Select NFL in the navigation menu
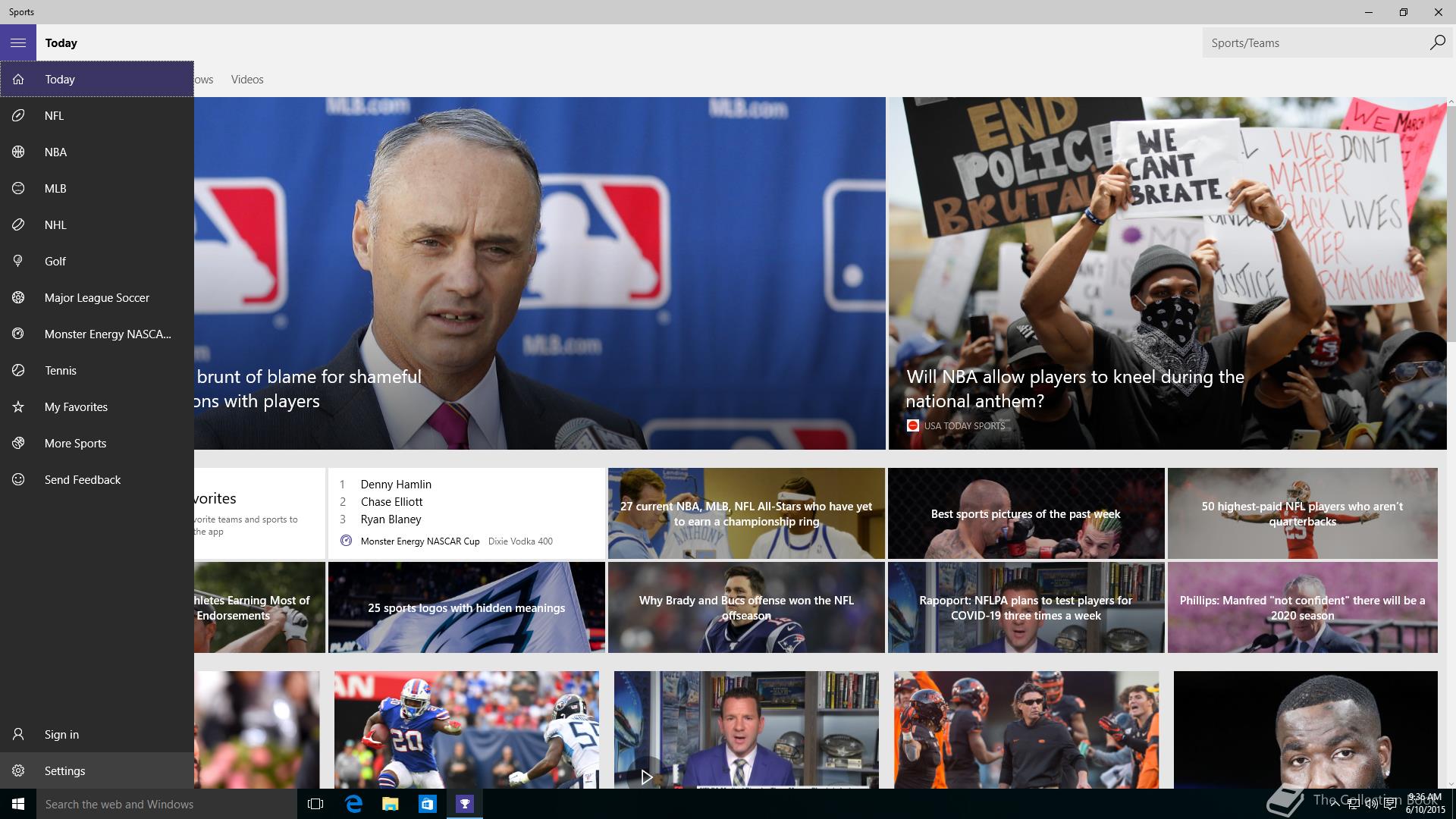The width and height of the screenshot is (1456, 819). coord(97,115)
